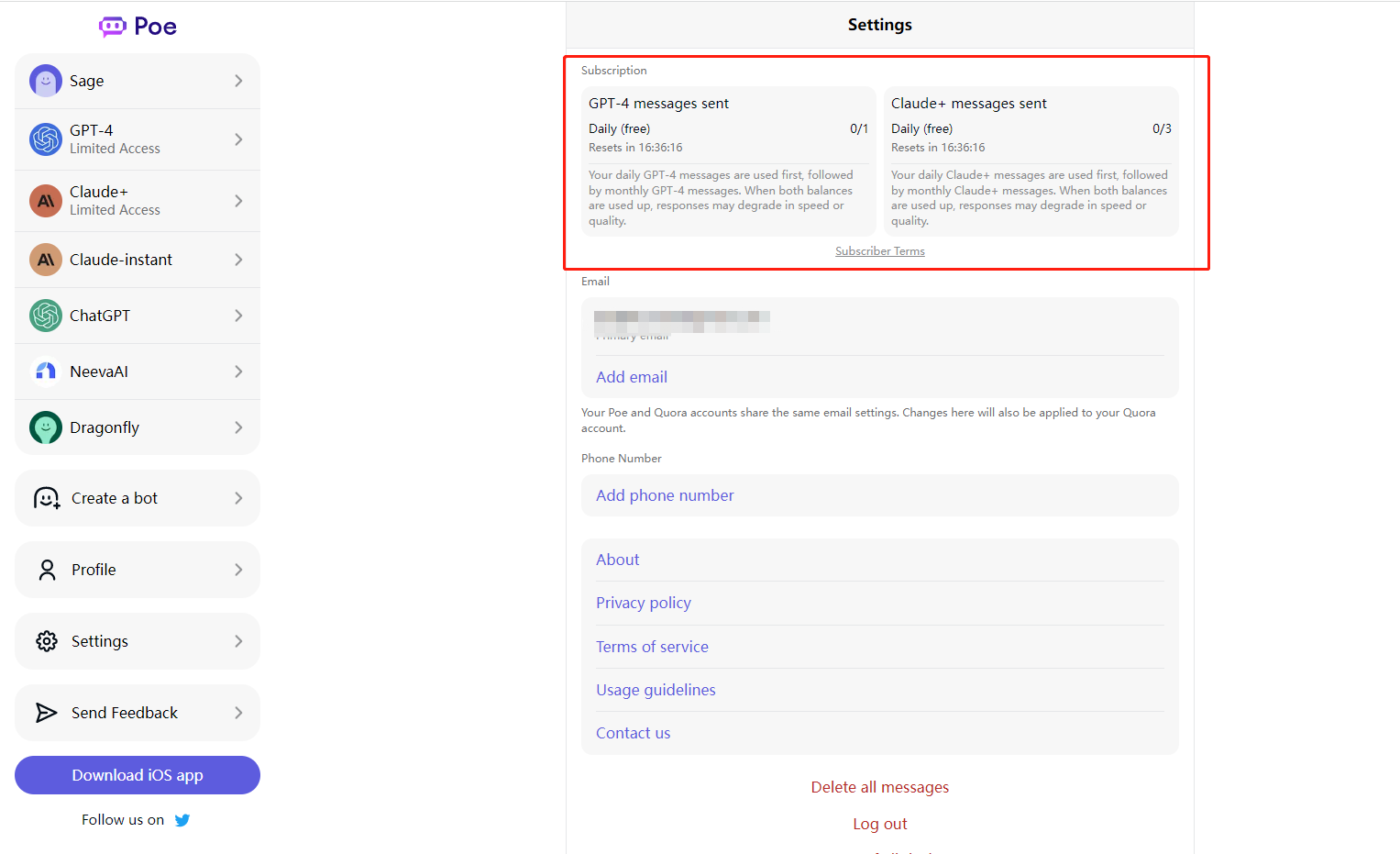Click Add phone number
This screenshot has width=1400, height=854.
665,495
